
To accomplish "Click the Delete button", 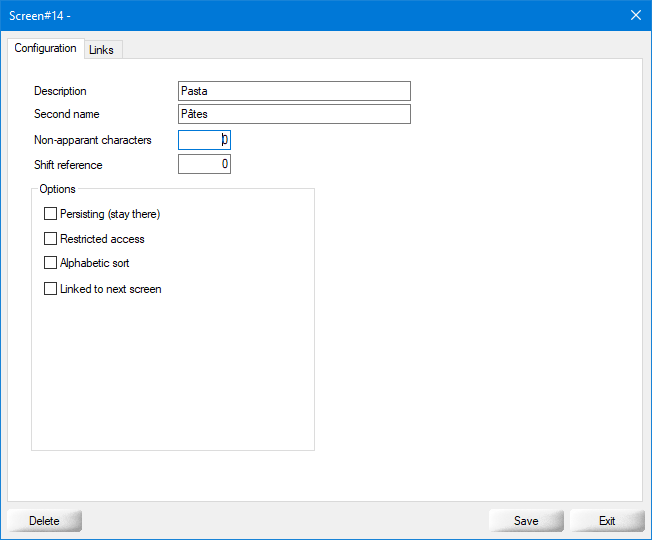I will click(44, 521).
